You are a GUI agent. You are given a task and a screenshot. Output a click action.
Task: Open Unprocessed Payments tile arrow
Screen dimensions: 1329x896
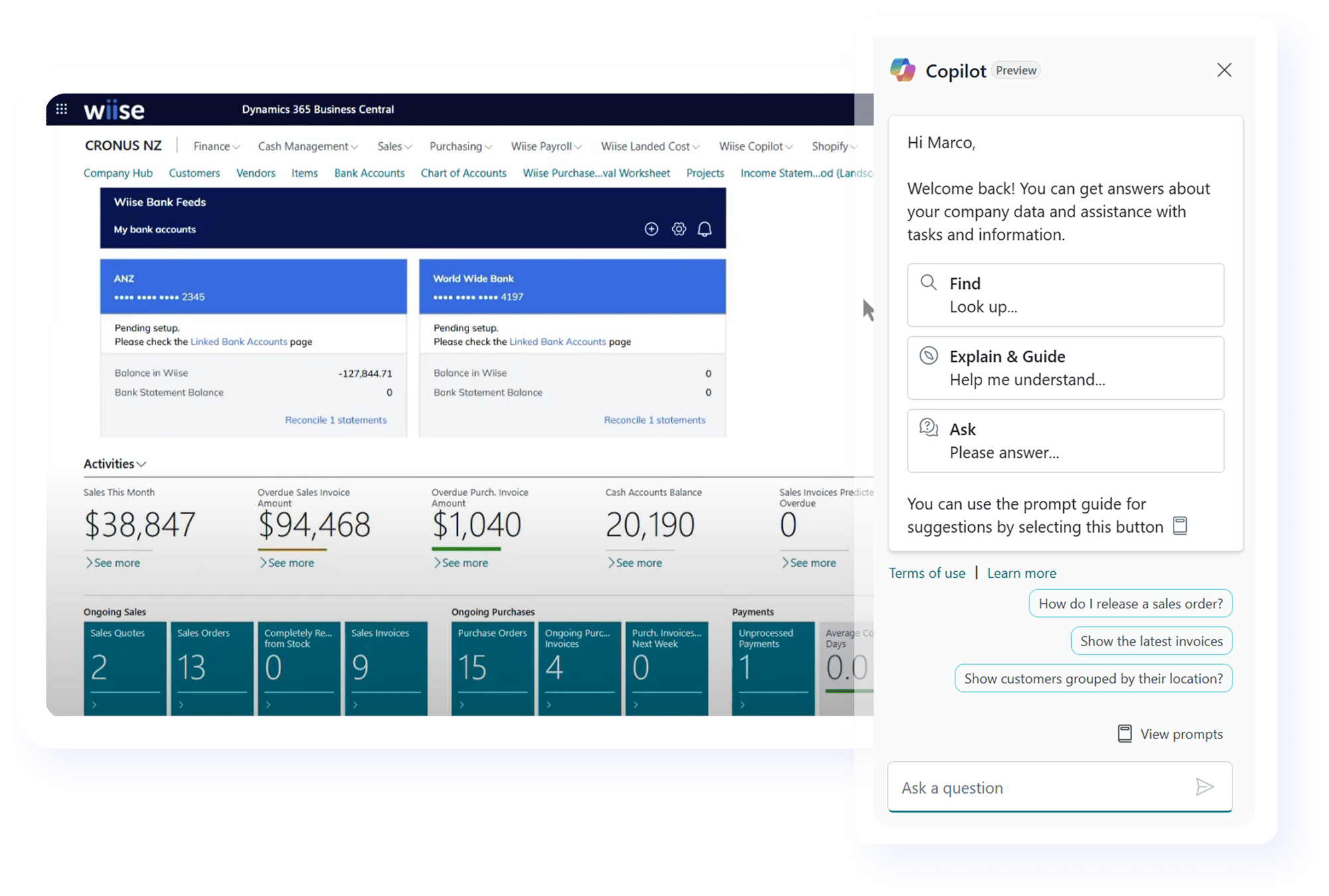coord(742,705)
